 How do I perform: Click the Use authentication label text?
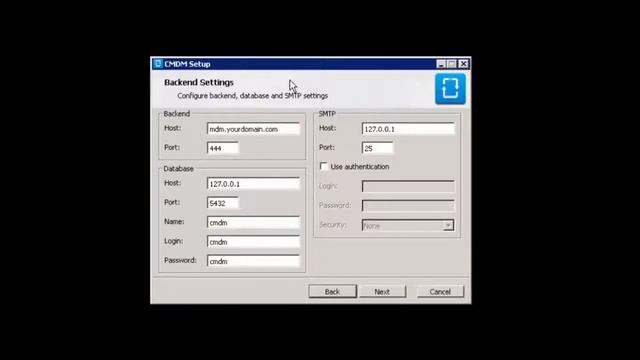click(x=360, y=167)
